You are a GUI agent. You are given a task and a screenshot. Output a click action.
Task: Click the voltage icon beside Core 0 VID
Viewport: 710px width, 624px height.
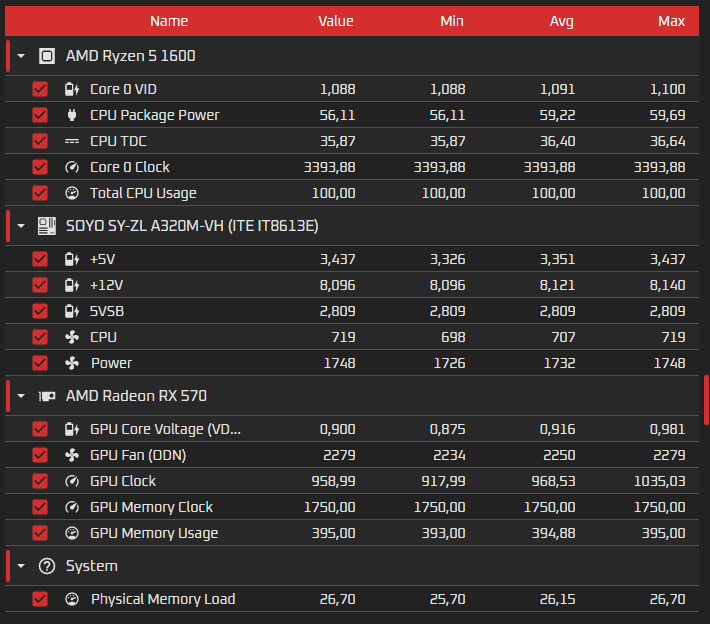pos(72,89)
